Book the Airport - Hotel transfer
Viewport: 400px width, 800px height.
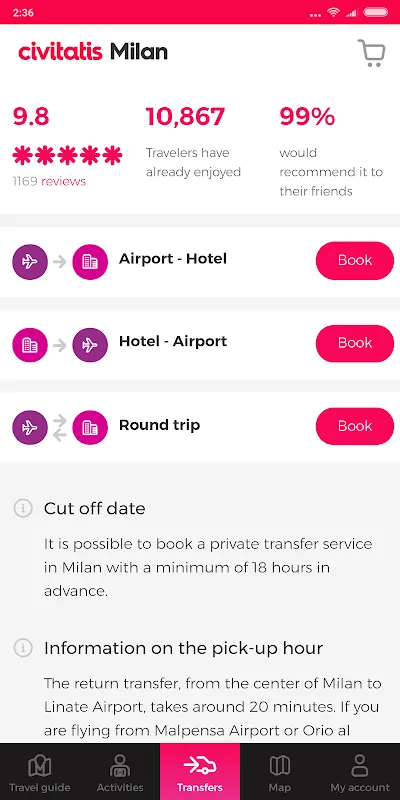355,260
